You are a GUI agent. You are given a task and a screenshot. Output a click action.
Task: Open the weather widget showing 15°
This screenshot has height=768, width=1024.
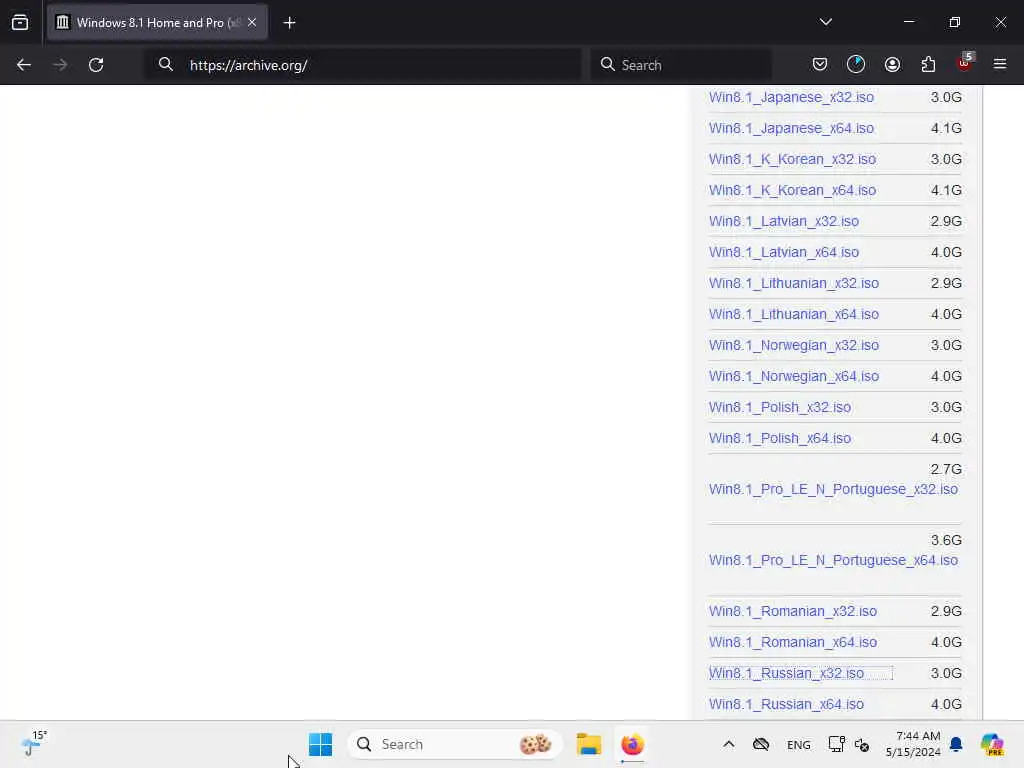click(33, 743)
